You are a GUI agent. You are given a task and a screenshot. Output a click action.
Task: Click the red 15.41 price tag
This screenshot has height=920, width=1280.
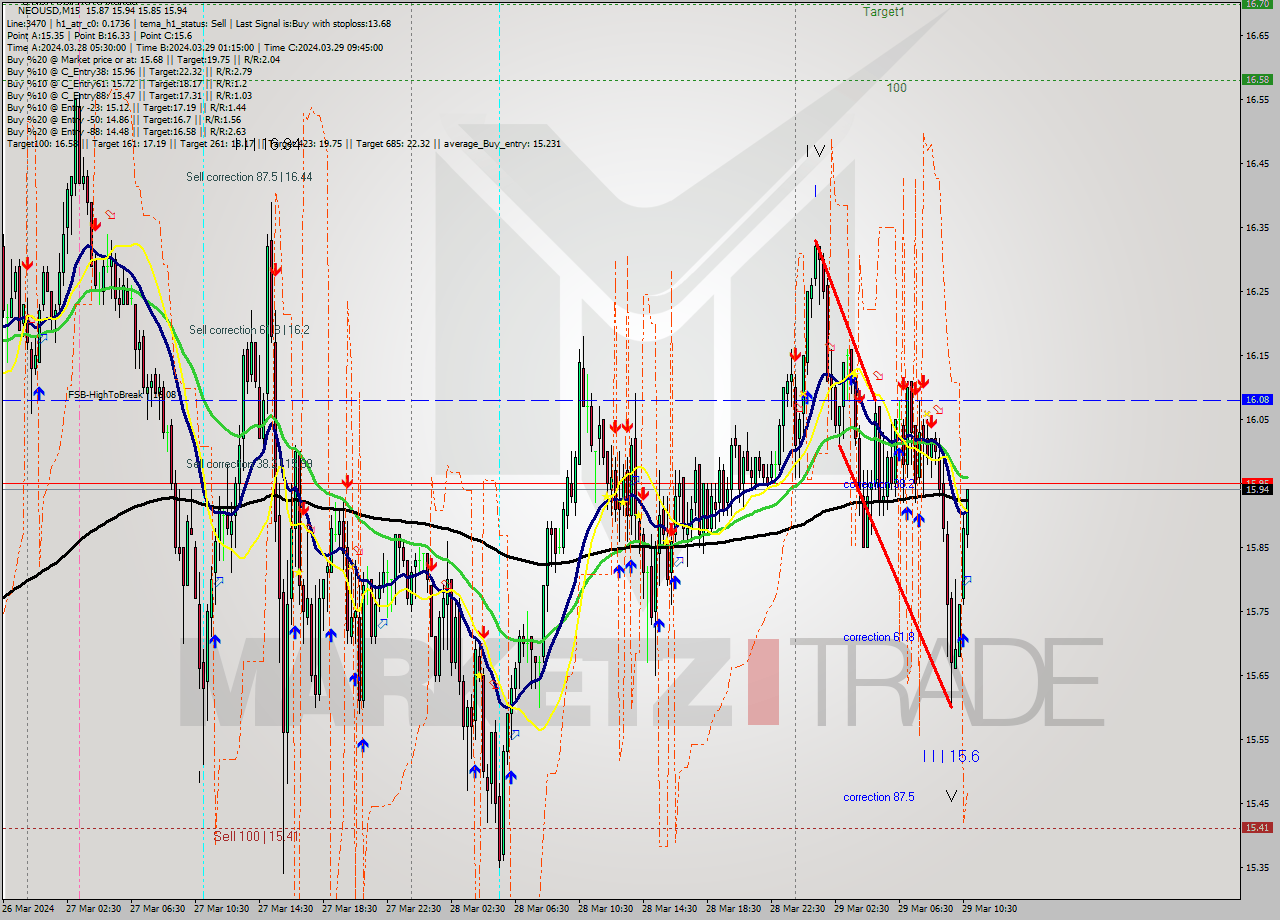[1256, 827]
